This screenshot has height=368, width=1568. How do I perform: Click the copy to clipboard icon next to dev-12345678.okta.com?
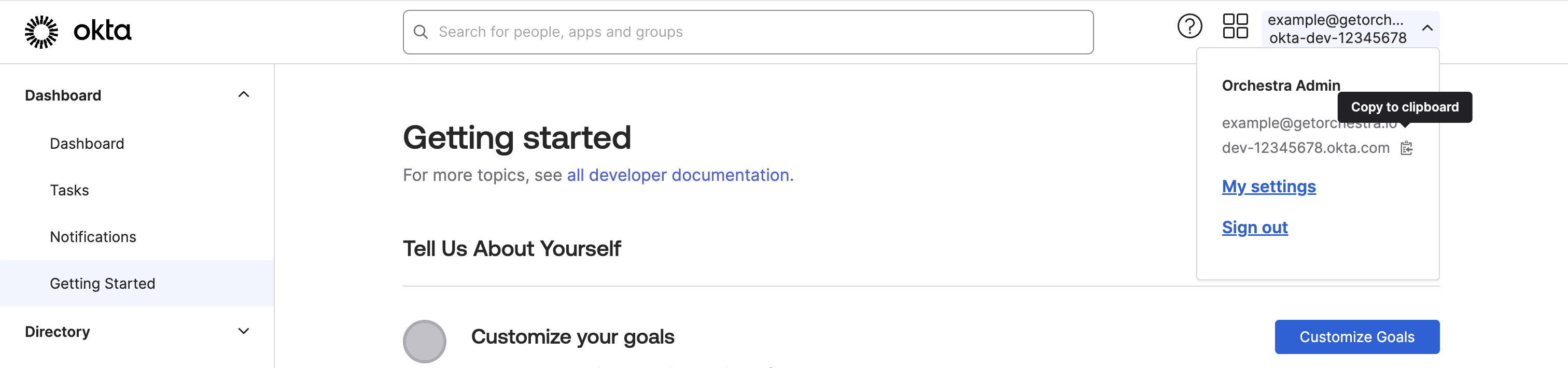(1406, 148)
